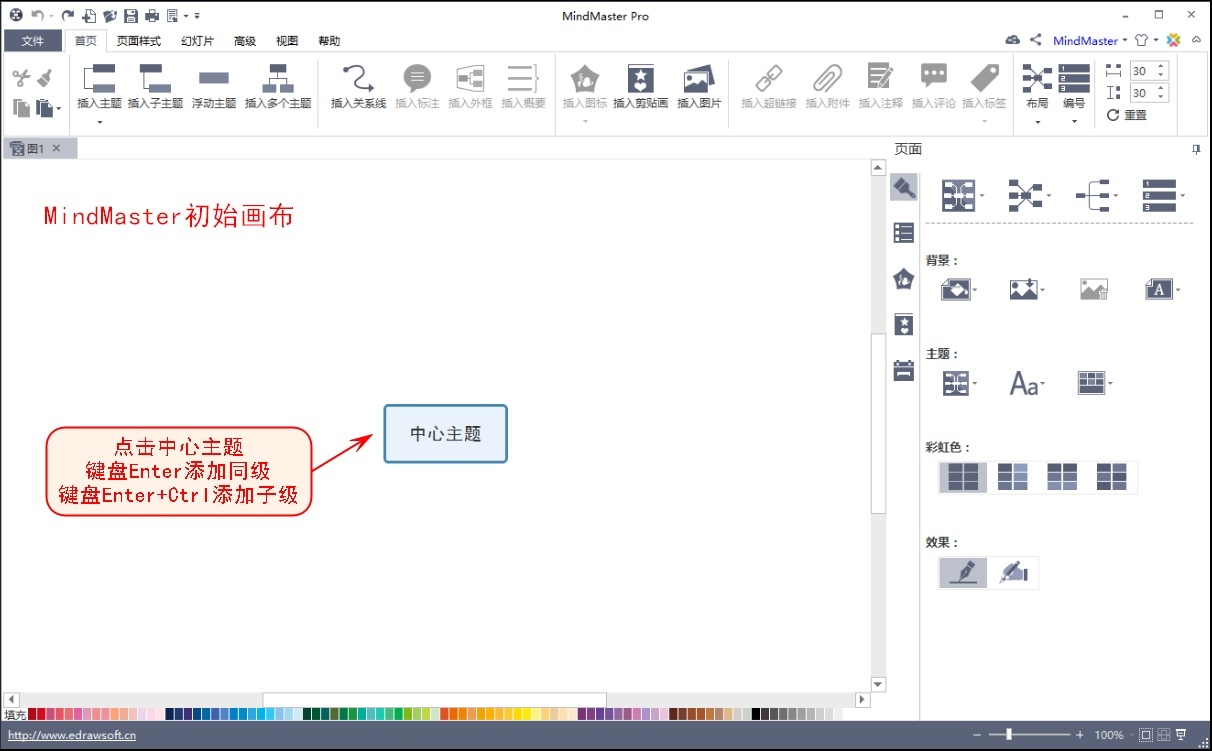
Task: Pin the 页面 side panel
Action: (x=1196, y=149)
